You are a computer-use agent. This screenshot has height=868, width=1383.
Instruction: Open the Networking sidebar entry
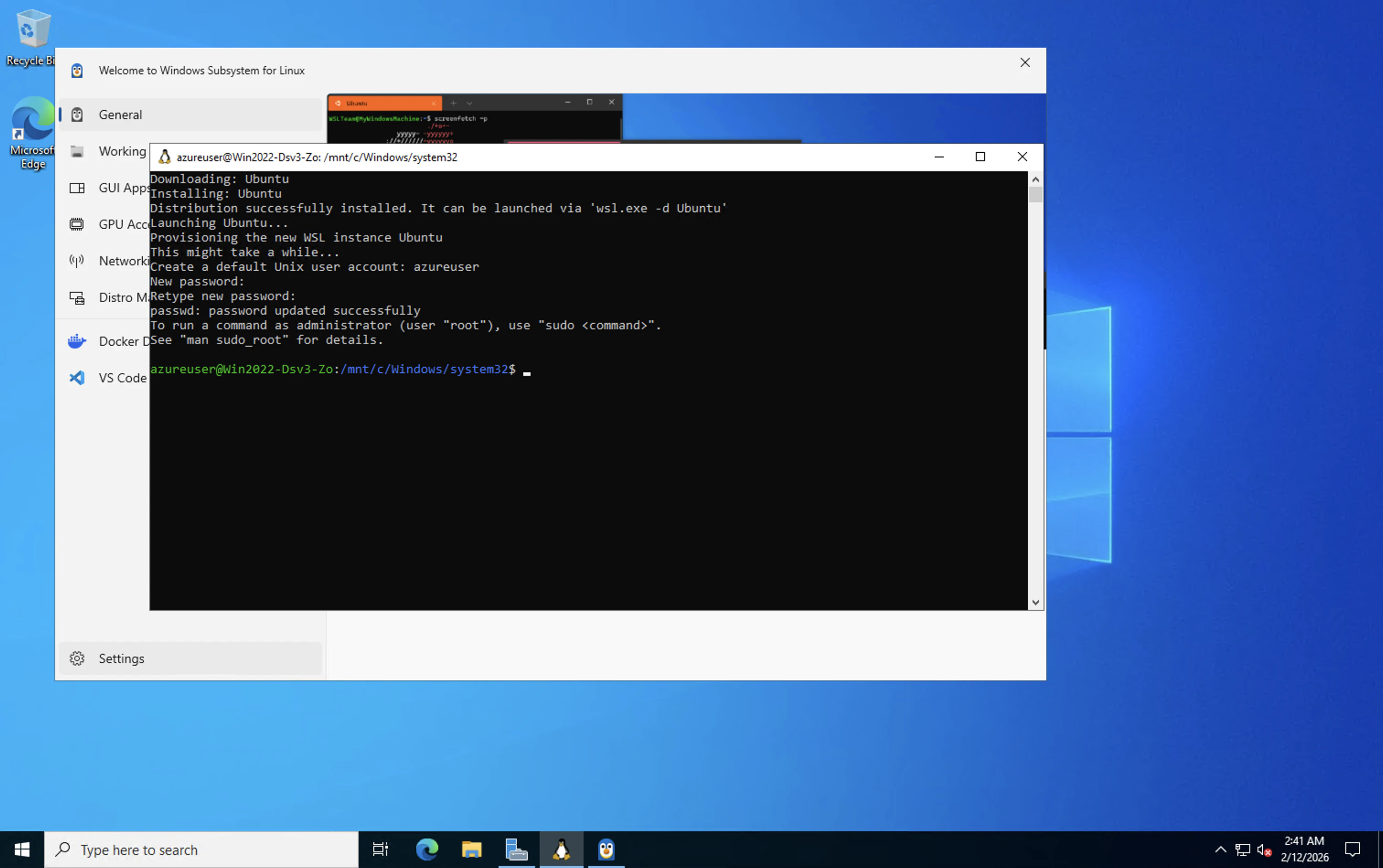pyautogui.click(x=104, y=261)
